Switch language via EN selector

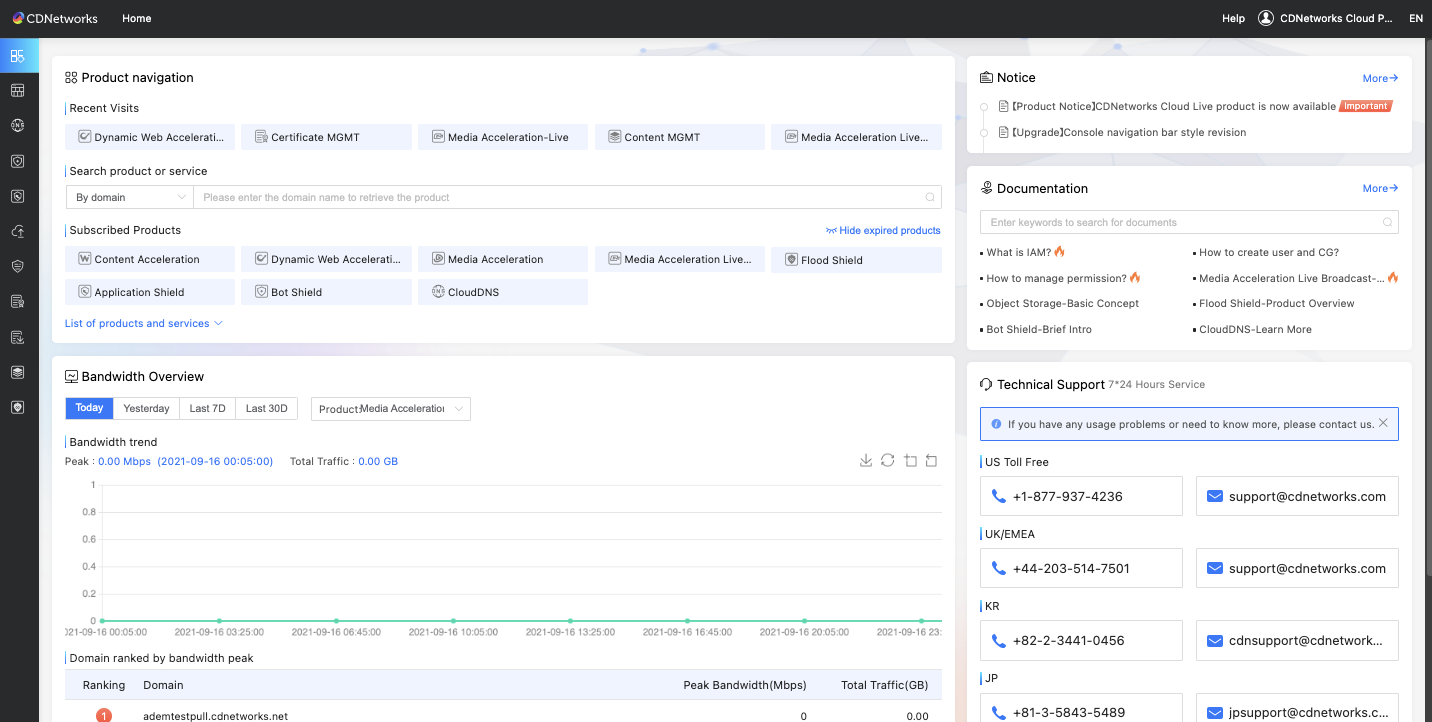[x=1416, y=18]
